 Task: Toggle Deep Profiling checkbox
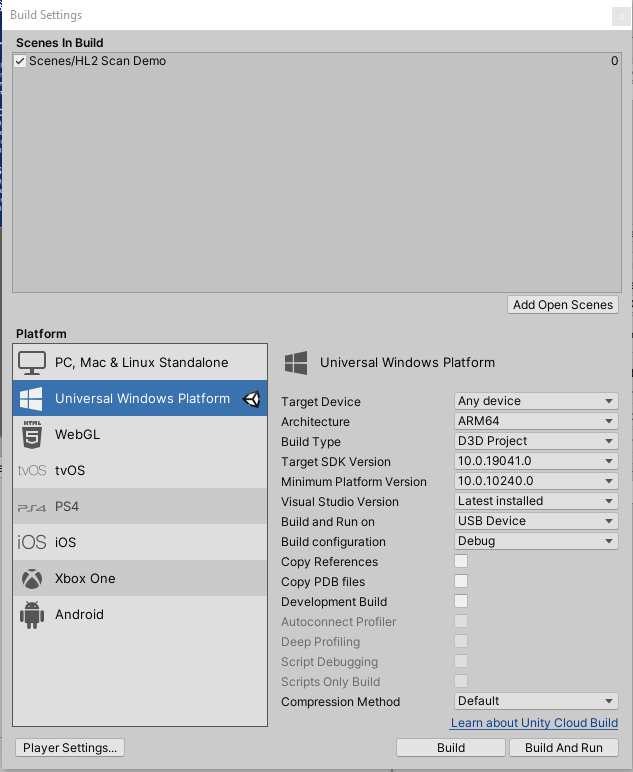pyautogui.click(x=461, y=642)
